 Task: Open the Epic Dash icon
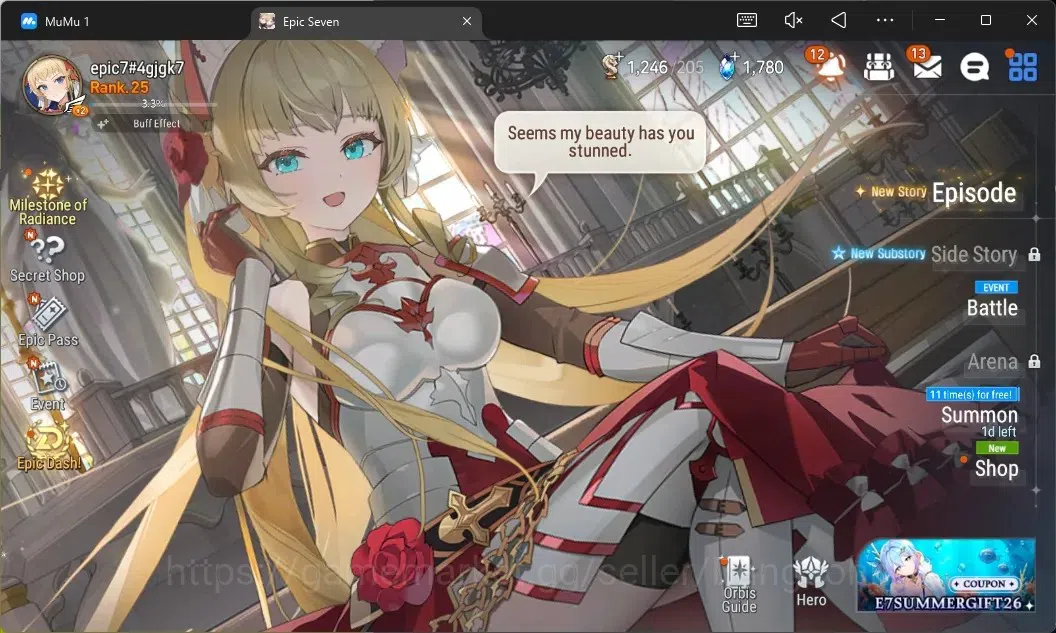pyautogui.click(x=48, y=439)
